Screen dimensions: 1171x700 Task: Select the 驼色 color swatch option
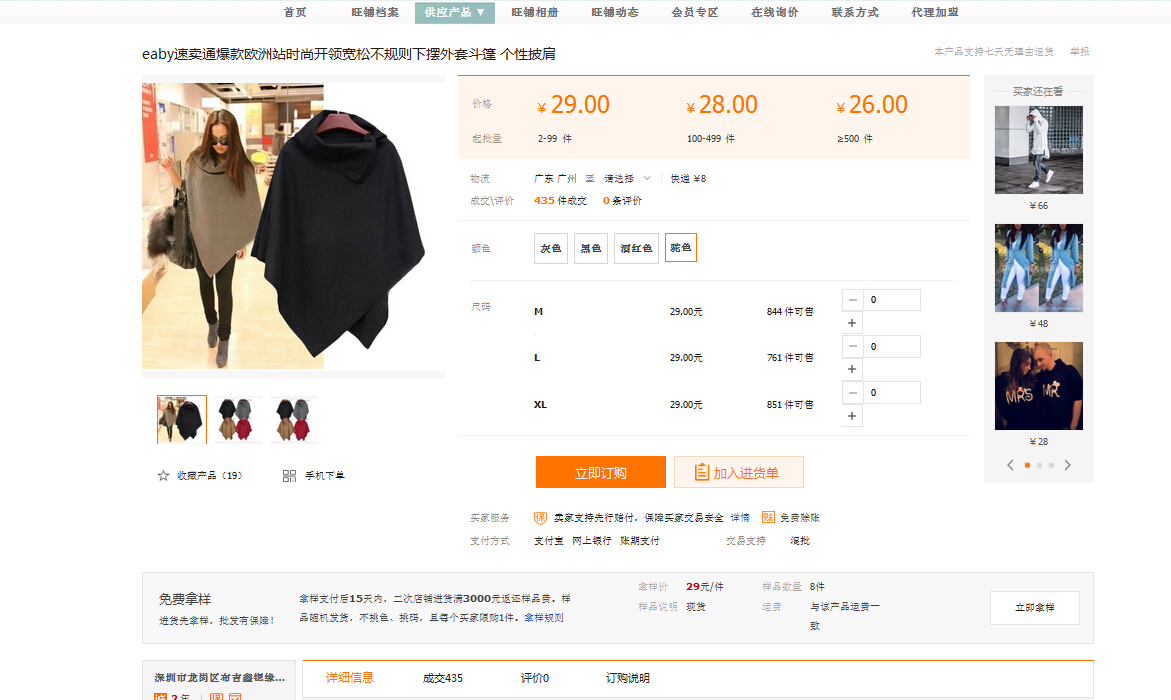click(x=681, y=248)
